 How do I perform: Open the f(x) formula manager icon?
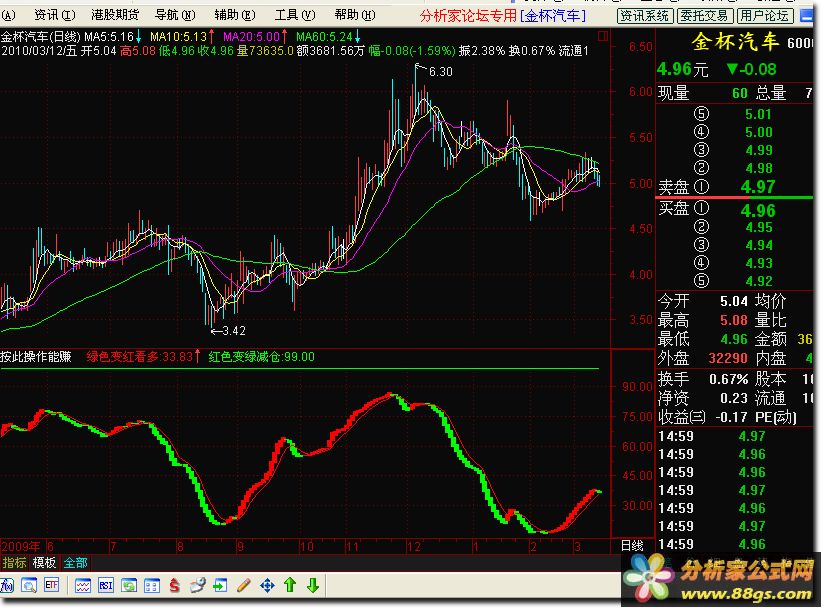tap(7, 586)
